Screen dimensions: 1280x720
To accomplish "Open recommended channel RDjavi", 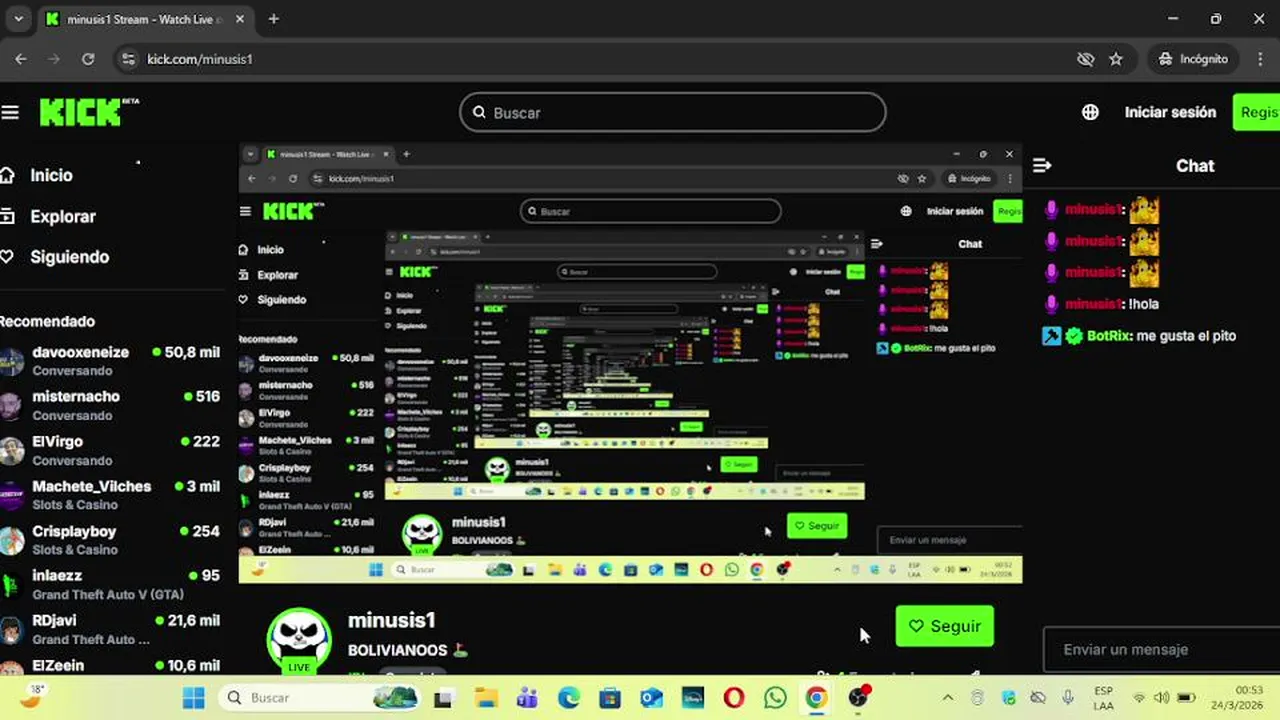I will pyautogui.click(x=110, y=629).
